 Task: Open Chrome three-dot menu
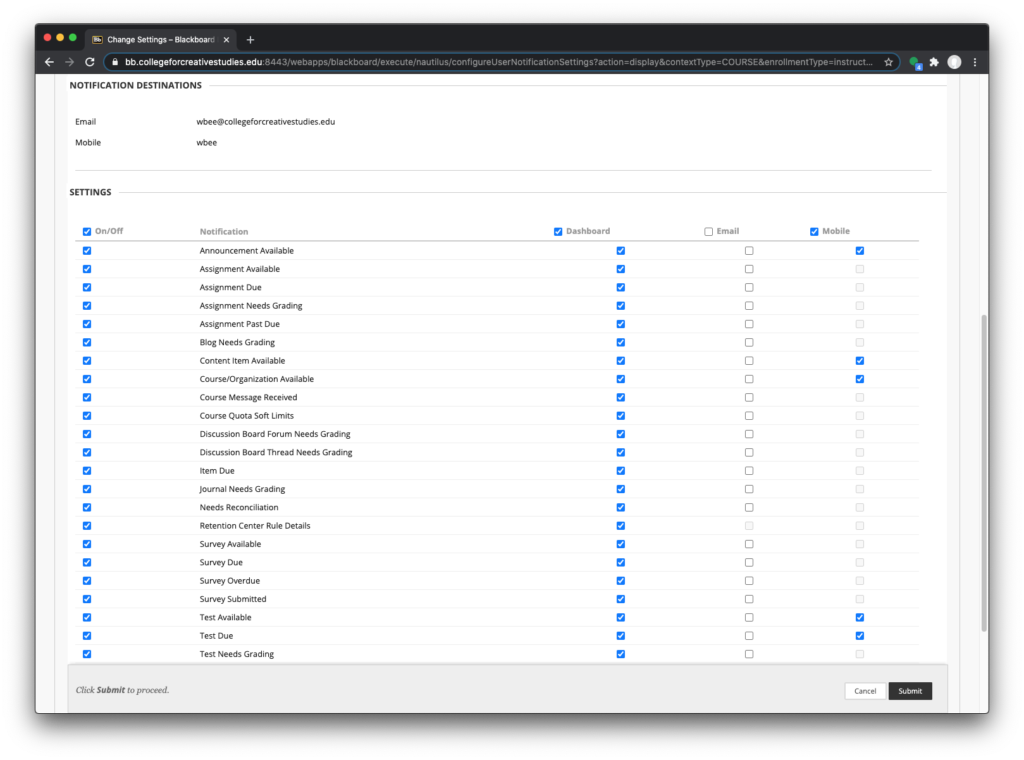coord(975,62)
